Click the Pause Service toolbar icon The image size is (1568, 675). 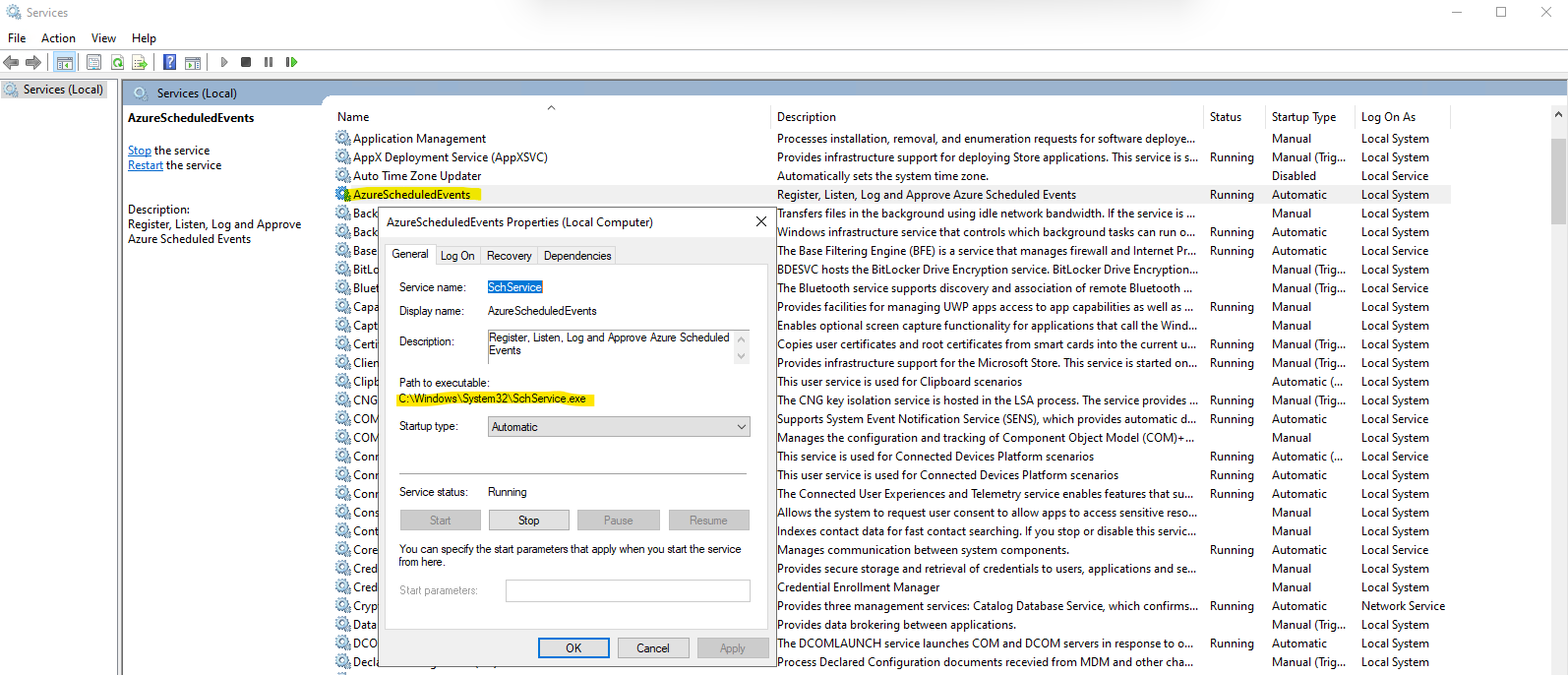269,62
